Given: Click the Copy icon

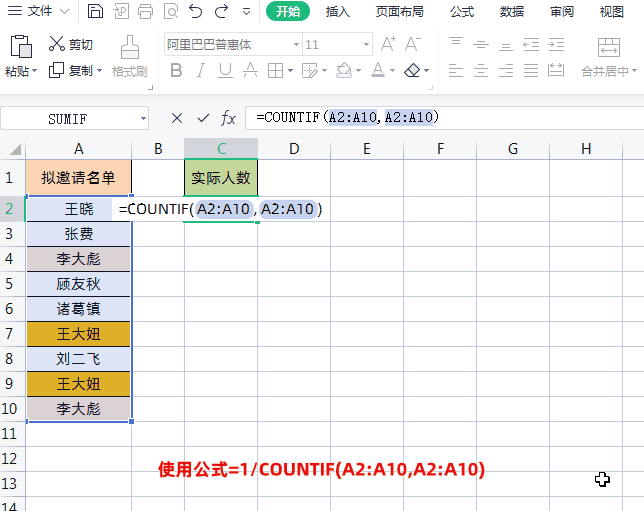Looking at the screenshot, I should pyautogui.click(x=56, y=70).
